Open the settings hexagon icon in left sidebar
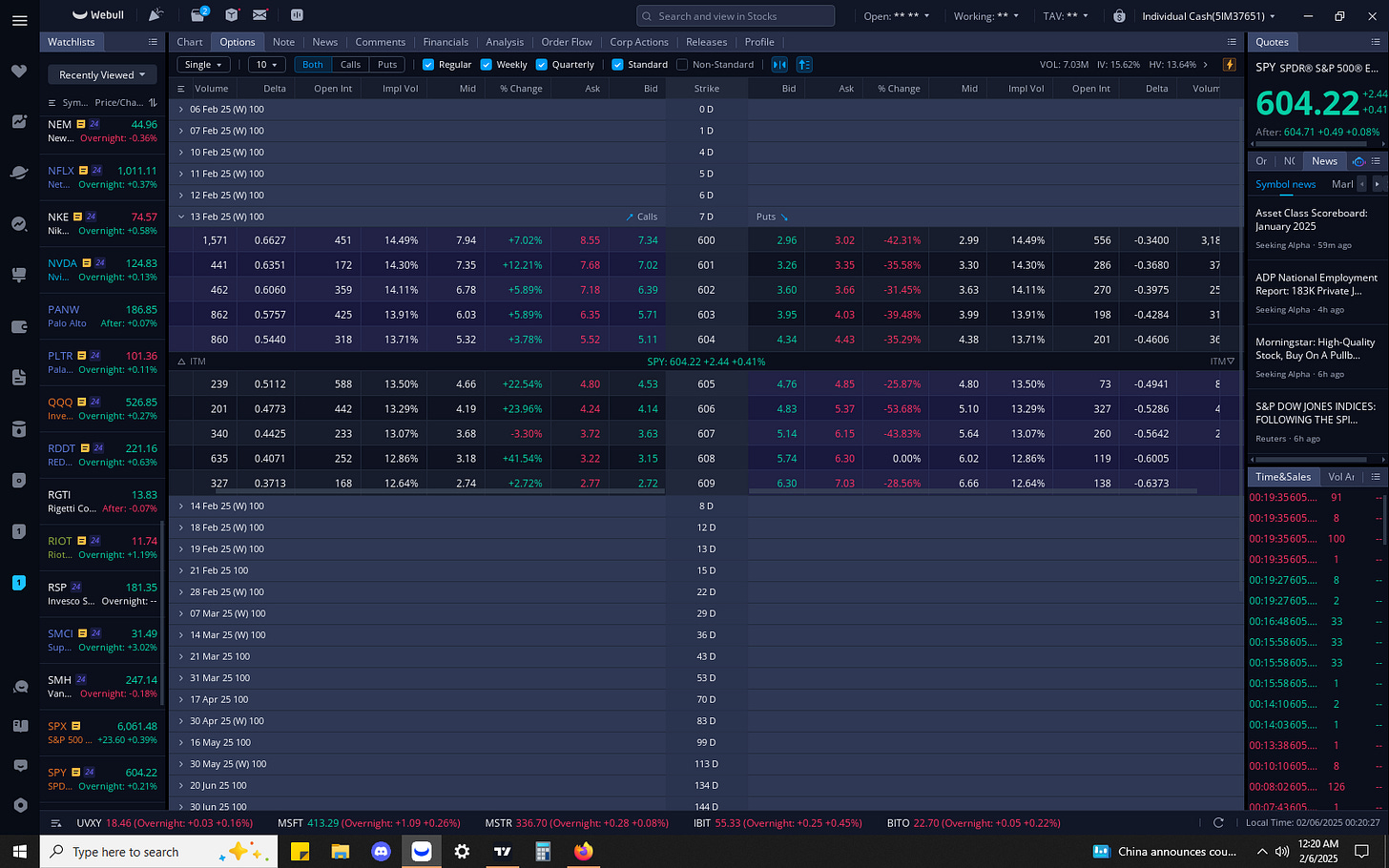Screen dimensions: 1389x868 click(x=19, y=805)
